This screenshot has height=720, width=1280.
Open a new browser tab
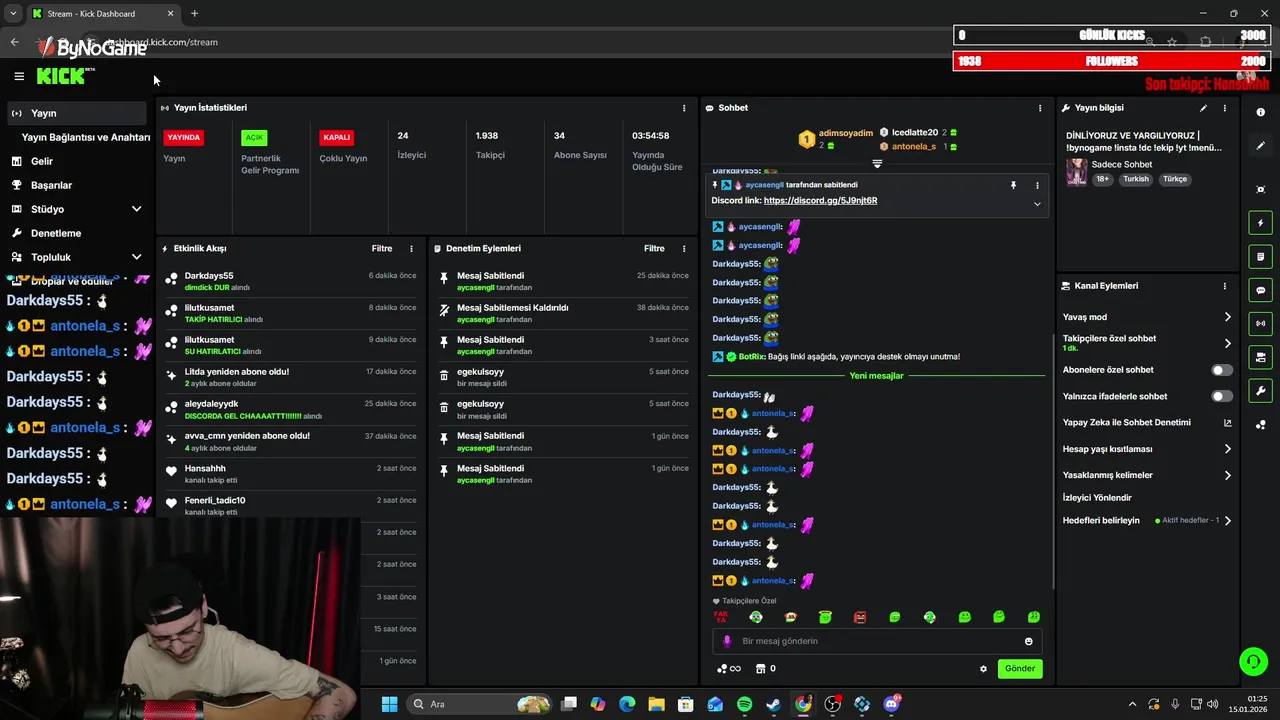(194, 14)
